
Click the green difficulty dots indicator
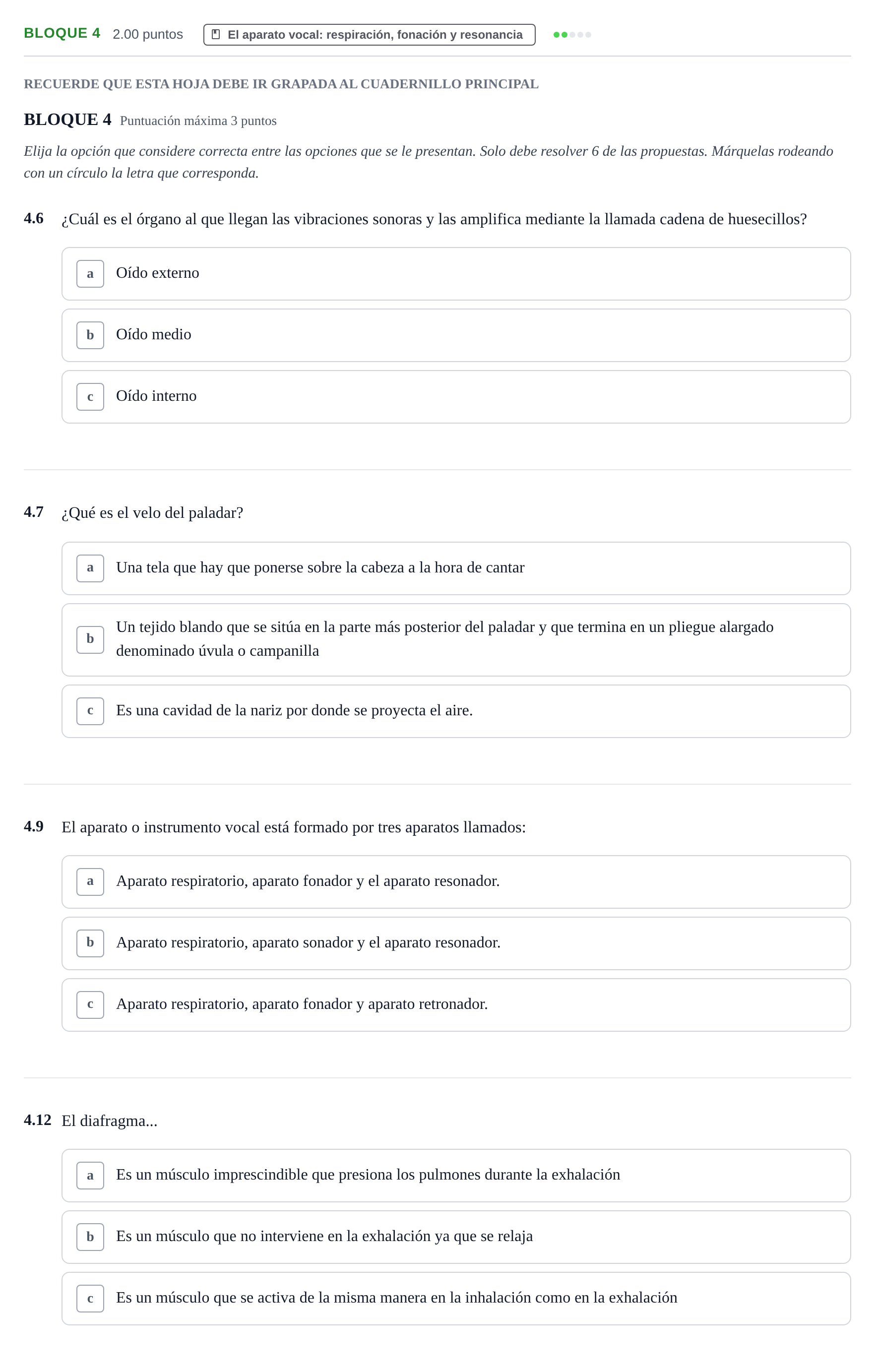[572, 35]
